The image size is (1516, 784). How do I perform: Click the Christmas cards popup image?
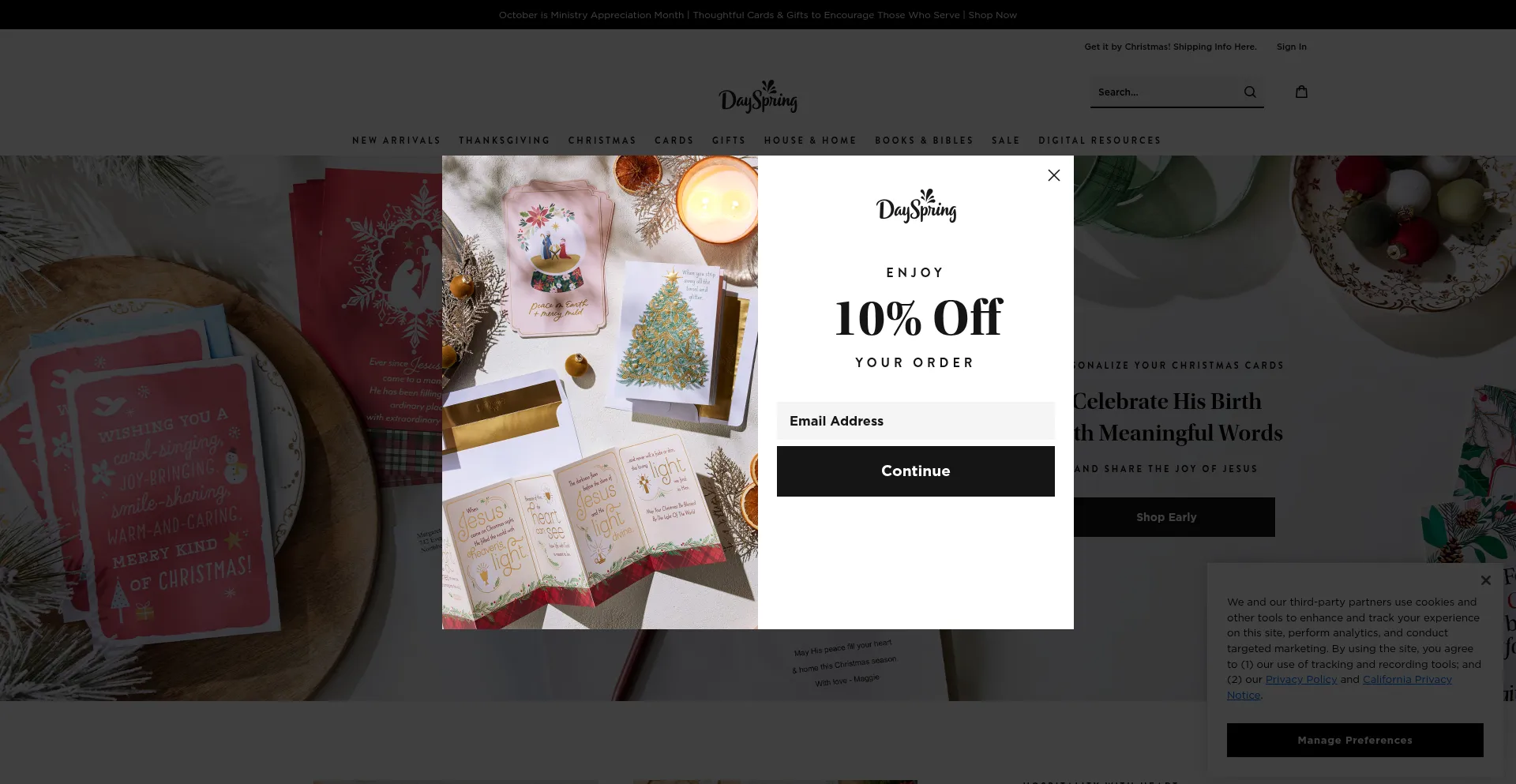click(600, 392)
